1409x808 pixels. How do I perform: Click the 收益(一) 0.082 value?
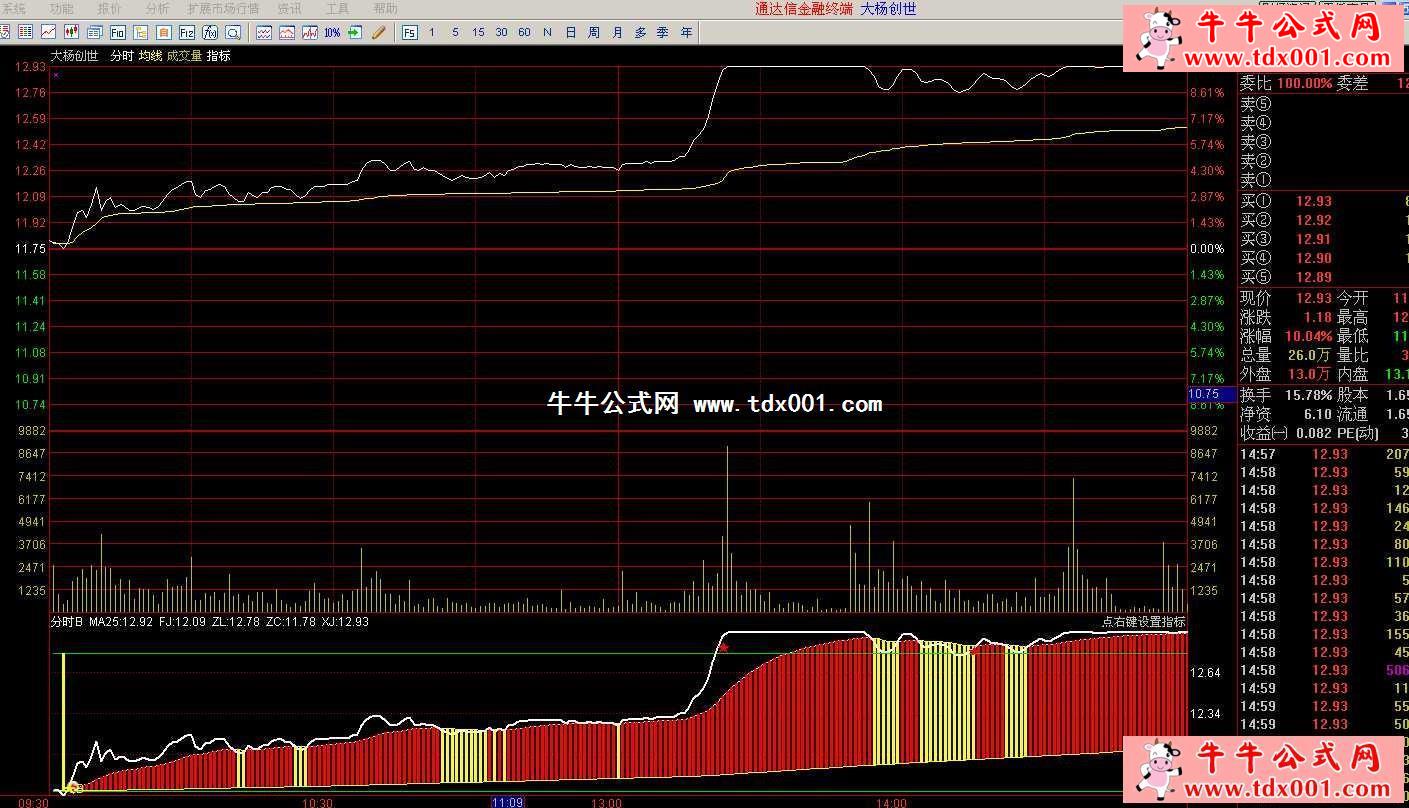(x=1313, y=433)
